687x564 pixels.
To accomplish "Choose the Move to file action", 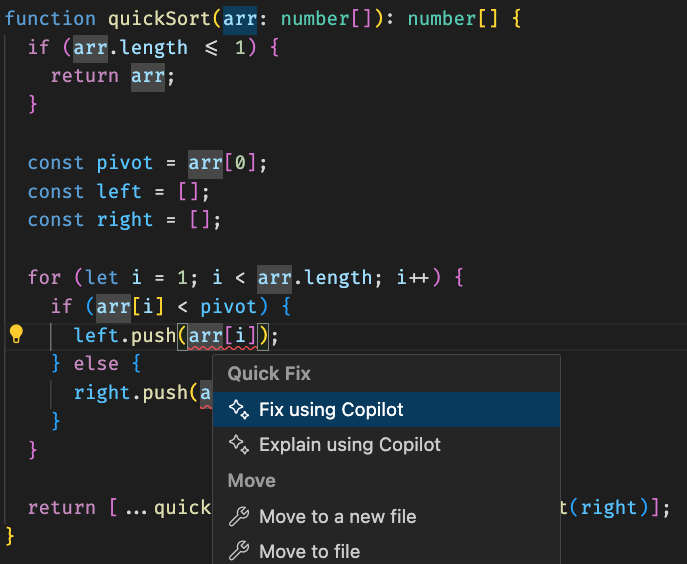I will (309, 551).
